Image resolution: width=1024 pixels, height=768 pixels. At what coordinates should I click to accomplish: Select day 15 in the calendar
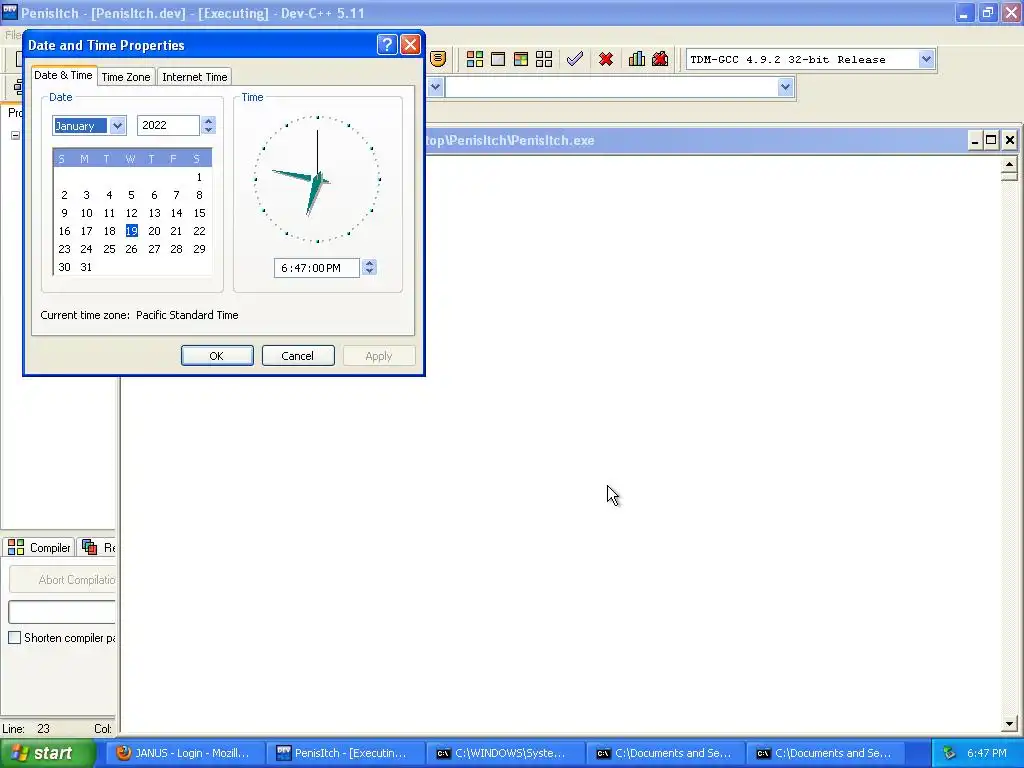[199, 213]
